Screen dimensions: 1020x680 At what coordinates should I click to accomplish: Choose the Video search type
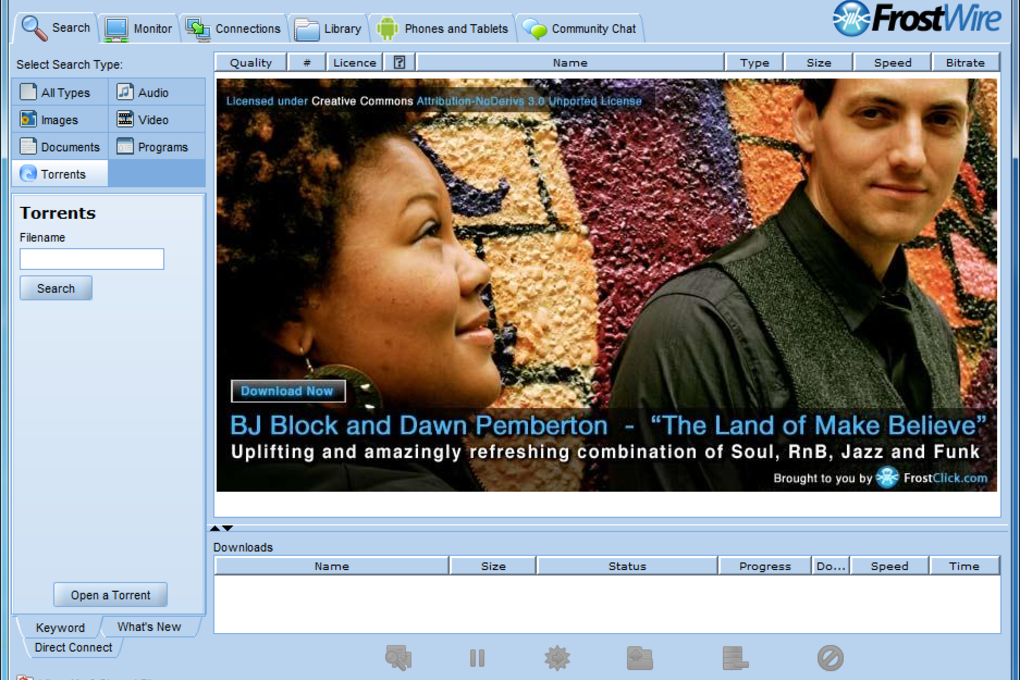(157, 120)
